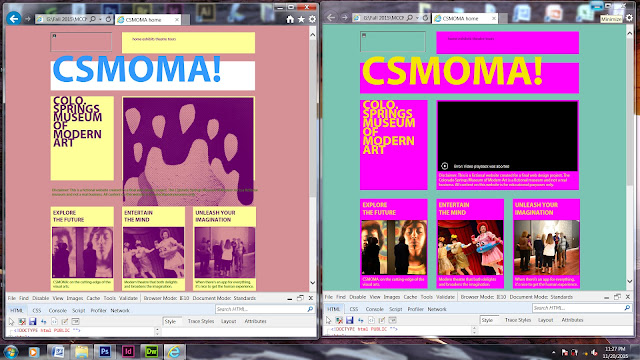The image size is (640, 360).
Task: Click Trace Styles in left devtools panel
Action: pyautogui.click(x=201, y=321)
